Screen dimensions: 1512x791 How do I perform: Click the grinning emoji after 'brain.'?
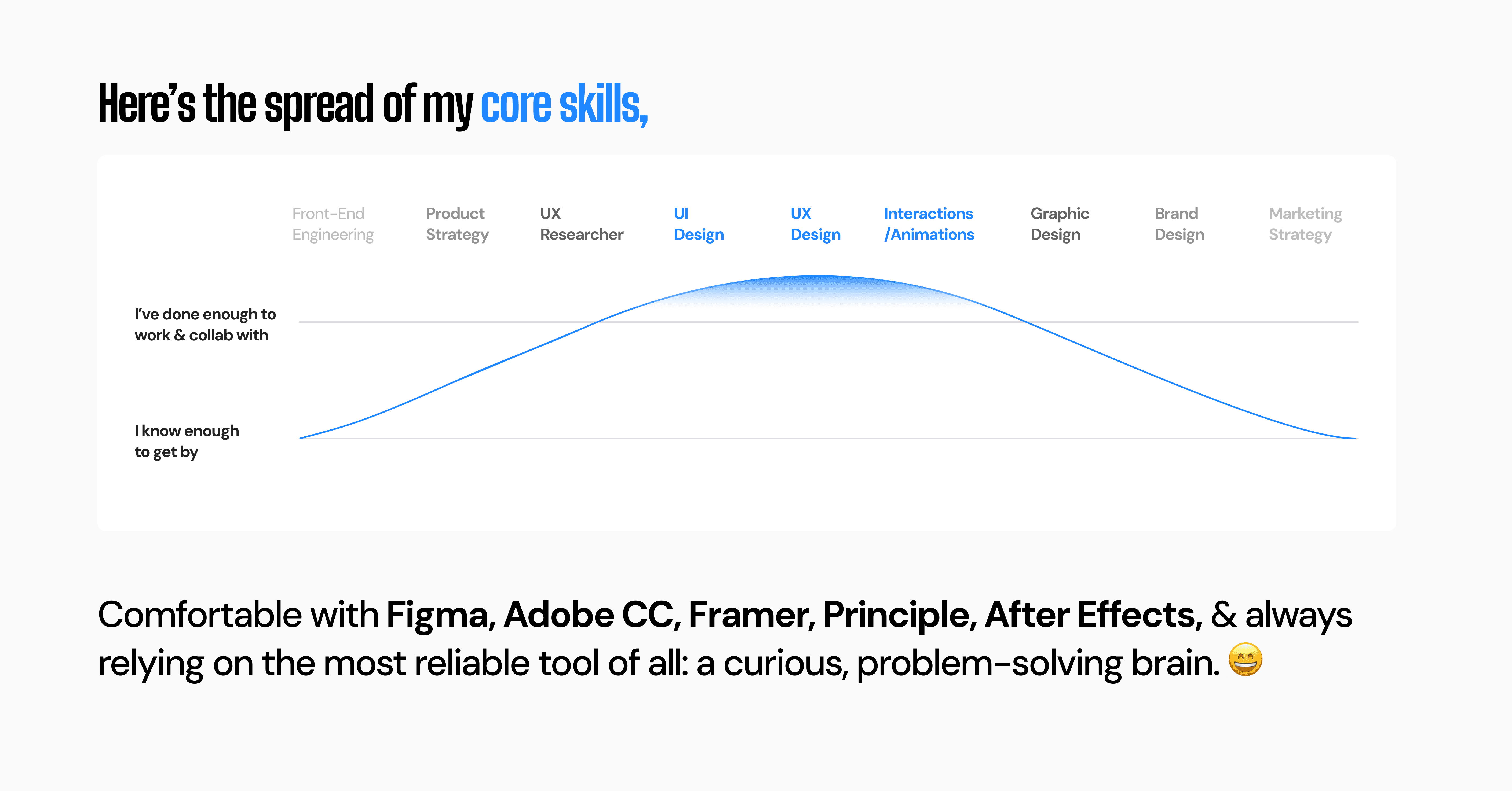pos(1245,660)
